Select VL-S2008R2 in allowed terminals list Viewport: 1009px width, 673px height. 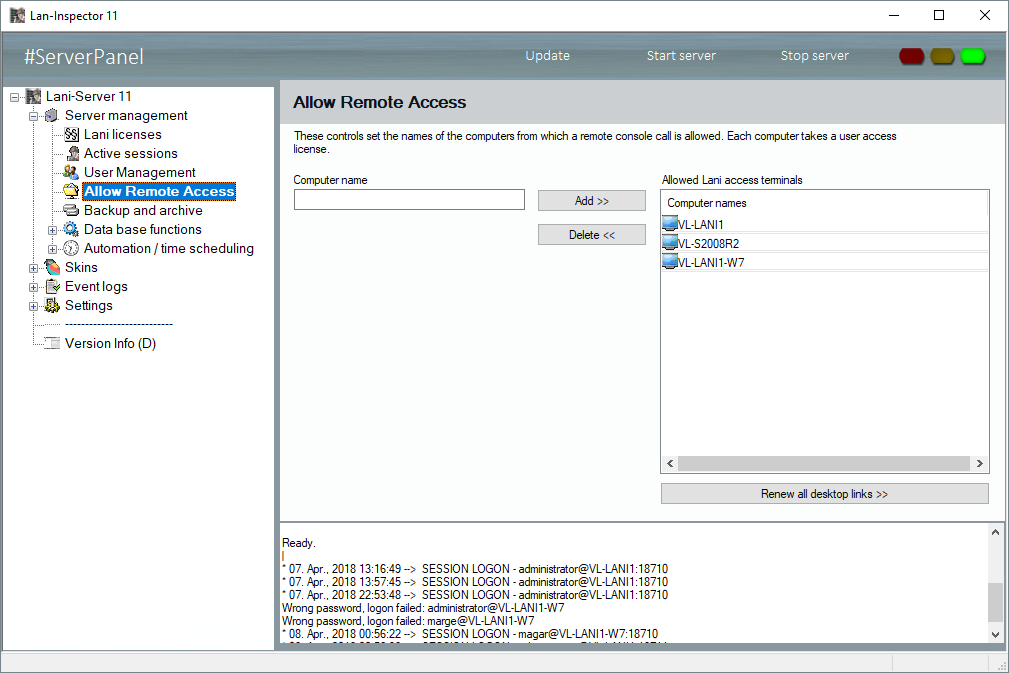click(708, 243)
